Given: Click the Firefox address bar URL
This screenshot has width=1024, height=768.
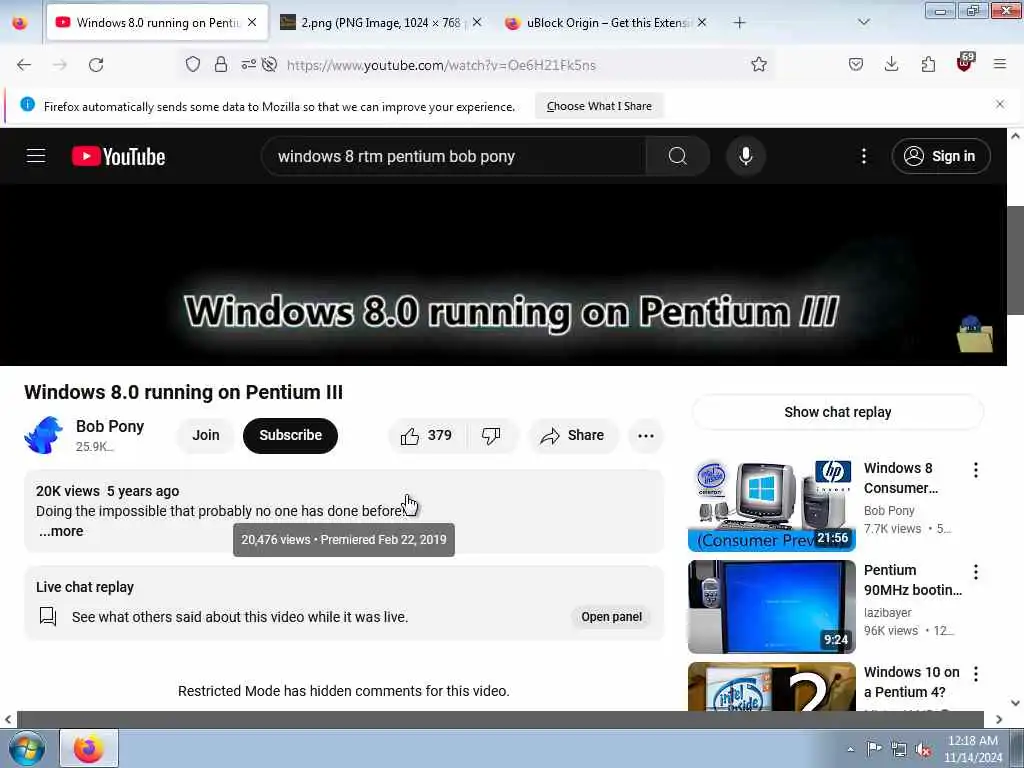Looking at the screenshot, I should click(441, 65).
